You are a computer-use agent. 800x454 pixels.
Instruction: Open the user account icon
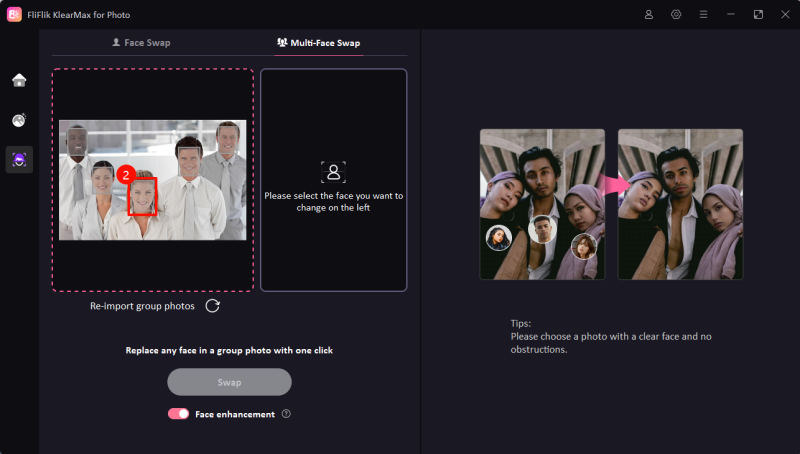click(649, 15)
